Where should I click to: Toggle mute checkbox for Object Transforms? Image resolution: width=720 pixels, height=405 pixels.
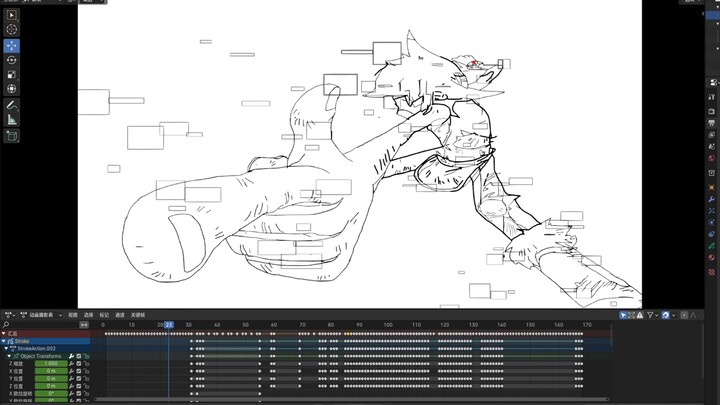tap(79, 356)
